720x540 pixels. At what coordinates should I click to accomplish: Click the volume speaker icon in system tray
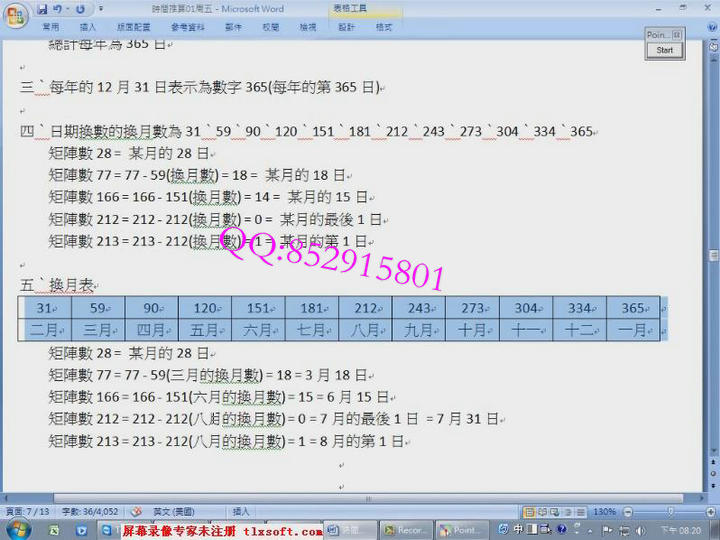pos(642,530)
